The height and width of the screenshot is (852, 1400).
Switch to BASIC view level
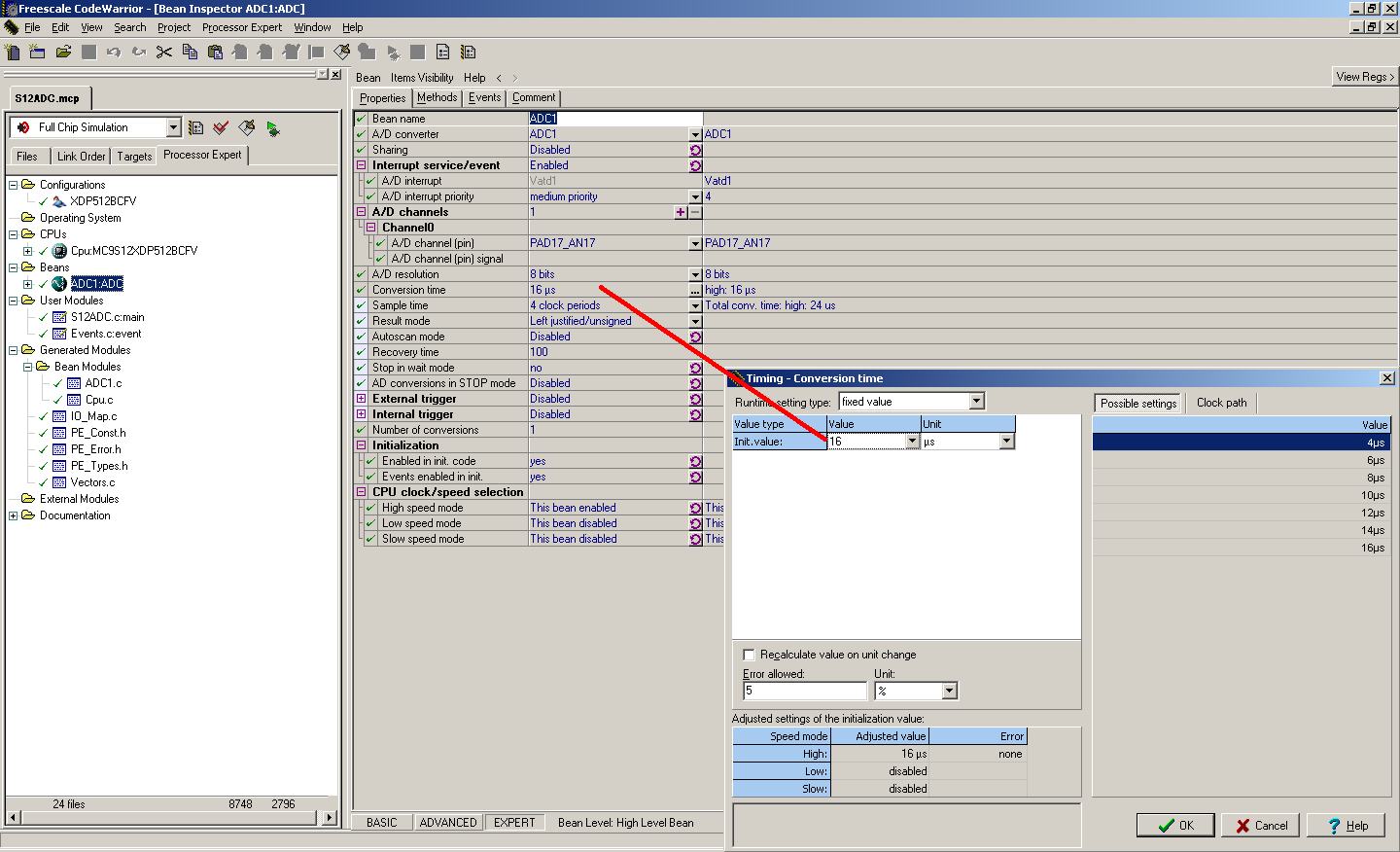pyautogui.click(x=382, y=823)
